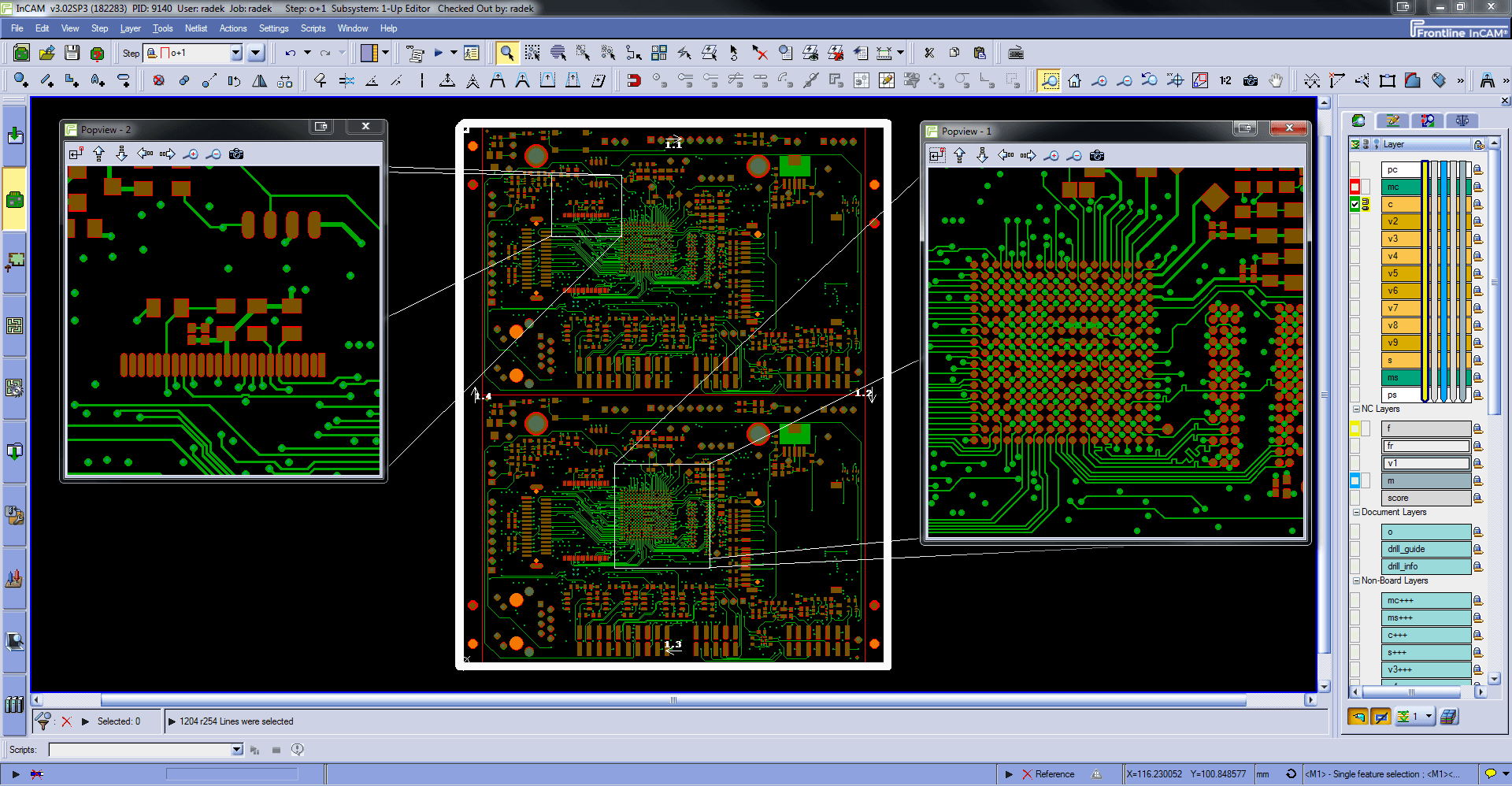
Task: Click the snapshot camera icon in main toolbar
Action: tap(1251, 80)
